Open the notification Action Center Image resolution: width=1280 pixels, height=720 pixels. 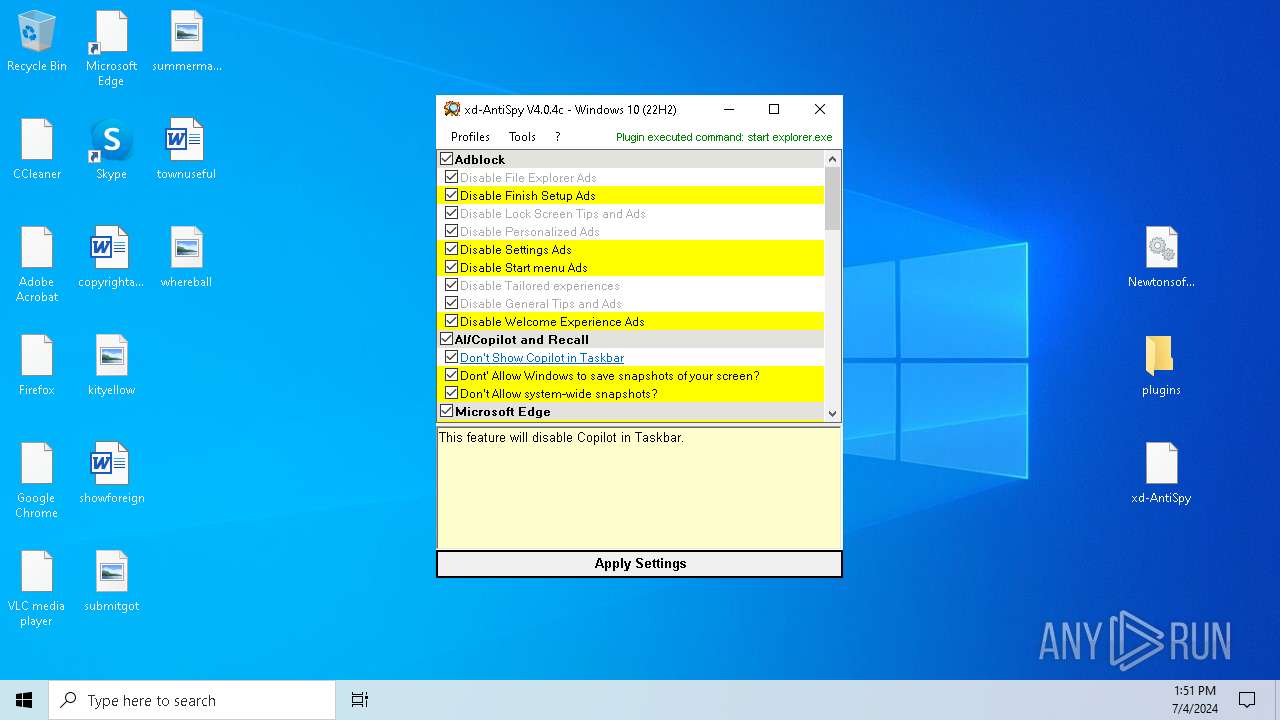point(1247,700)
